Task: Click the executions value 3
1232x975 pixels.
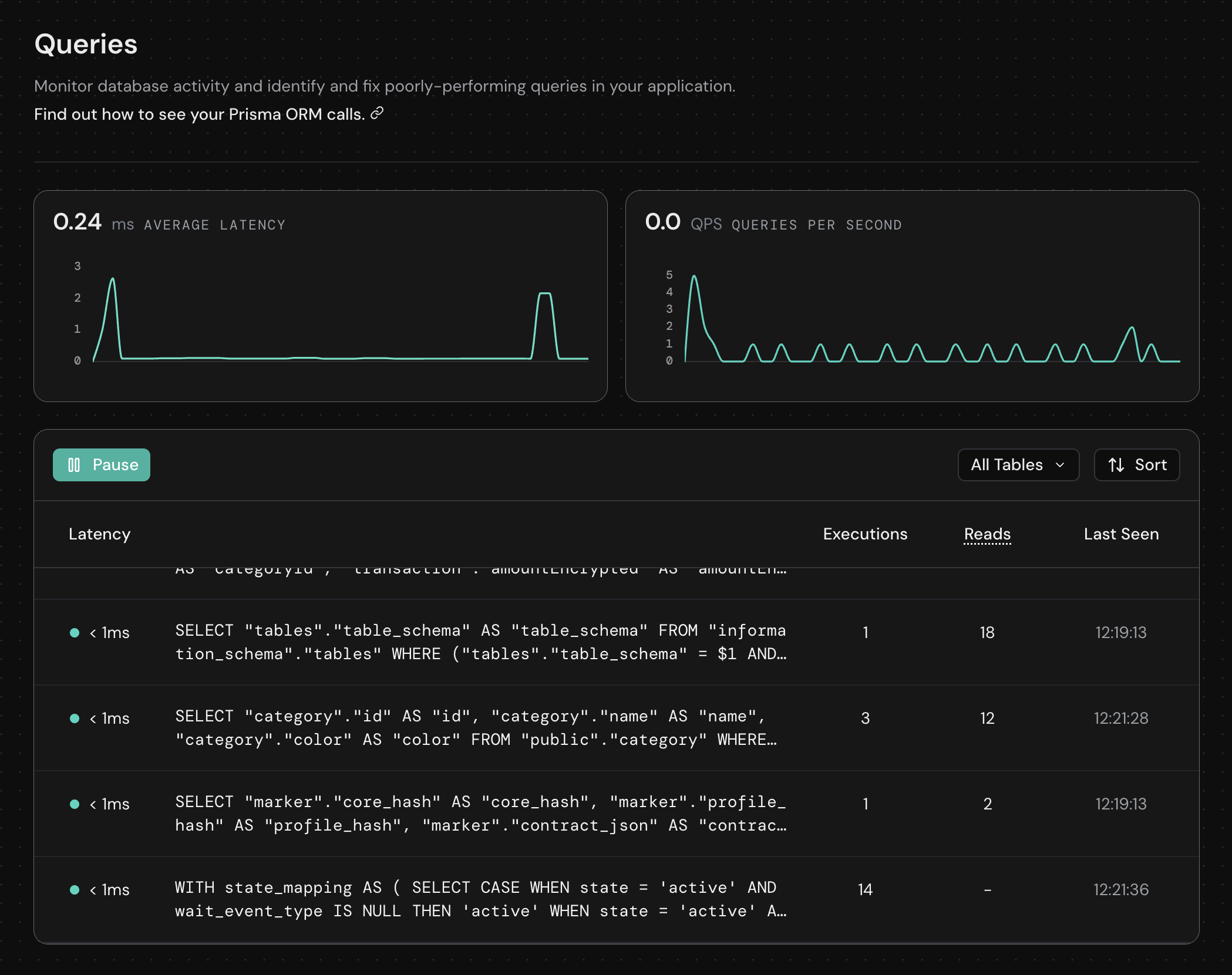Action: pos(865,718)
